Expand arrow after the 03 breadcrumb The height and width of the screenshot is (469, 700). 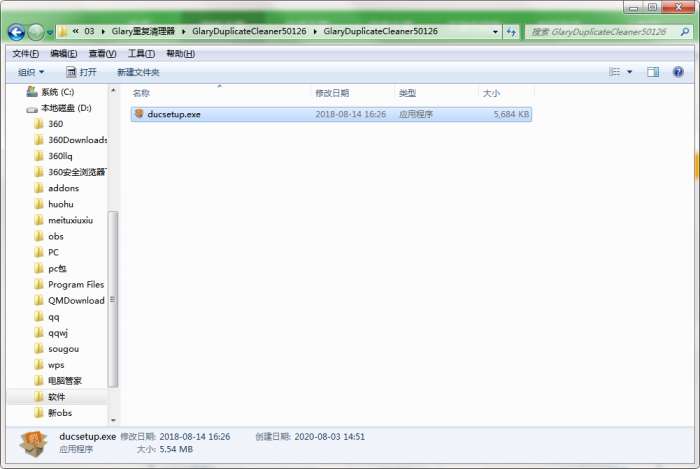click(x=103, y=31)
